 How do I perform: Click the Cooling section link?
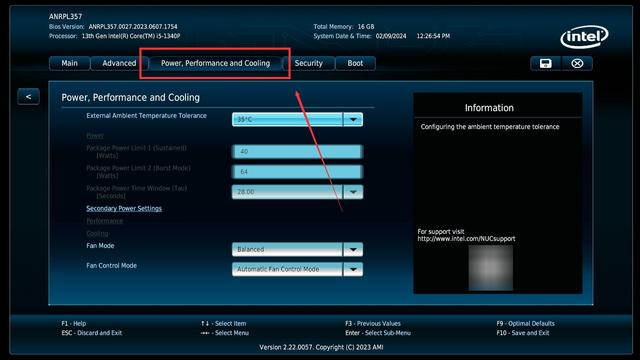[97, 233]
